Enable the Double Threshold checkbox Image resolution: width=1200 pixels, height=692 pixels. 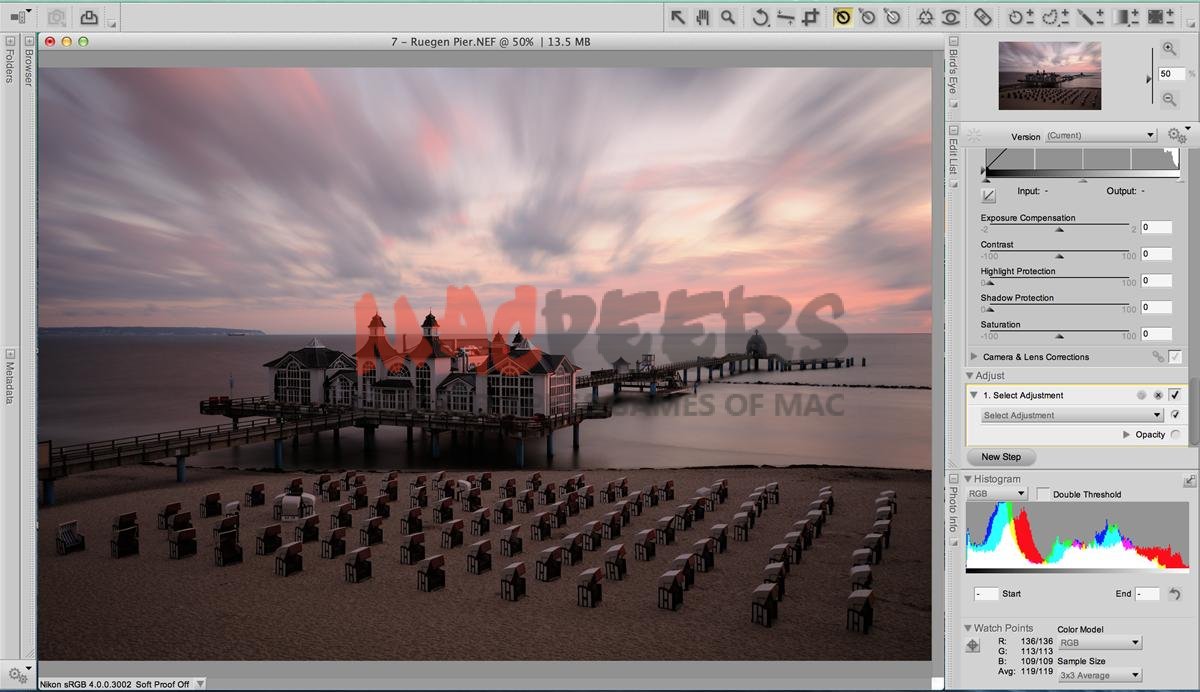(1043, 494)
